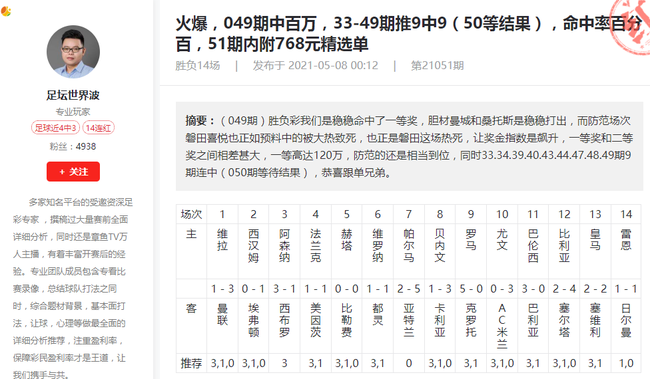The image size is (650, 379).
Task: Click the score 0 - 1 under 西汉姆
Action: [x=254, y=289]
